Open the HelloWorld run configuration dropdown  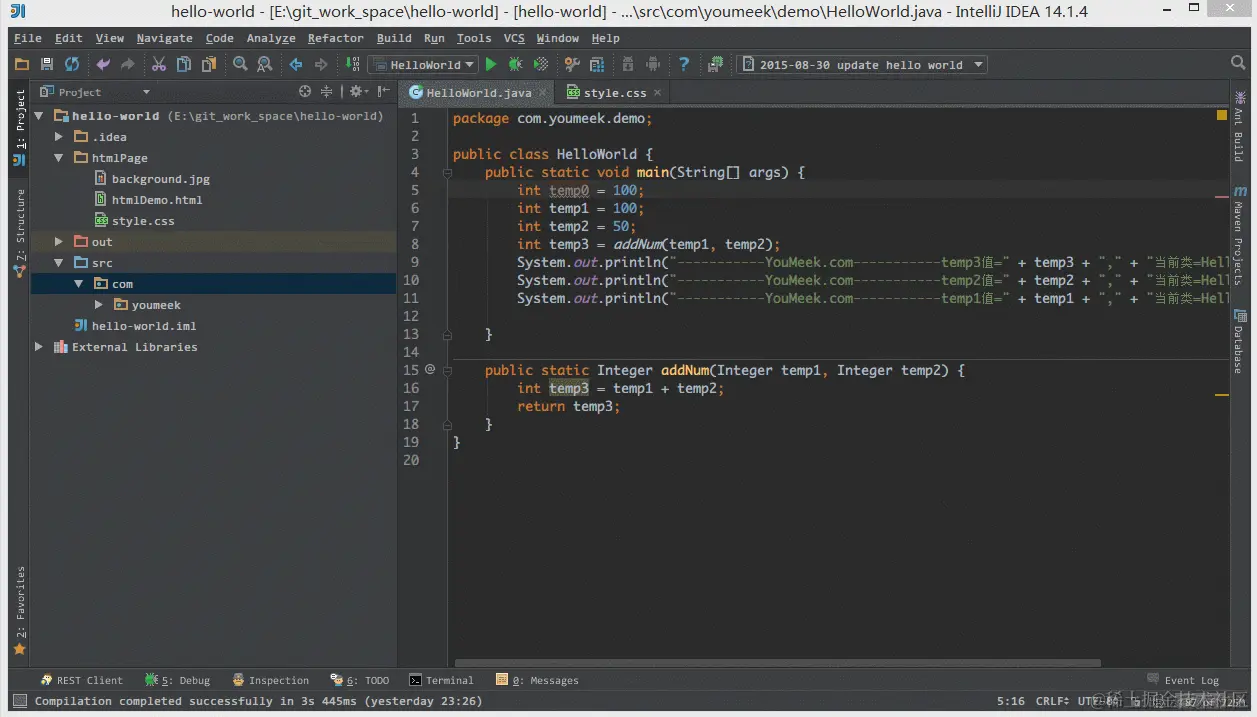click(470, 64)
